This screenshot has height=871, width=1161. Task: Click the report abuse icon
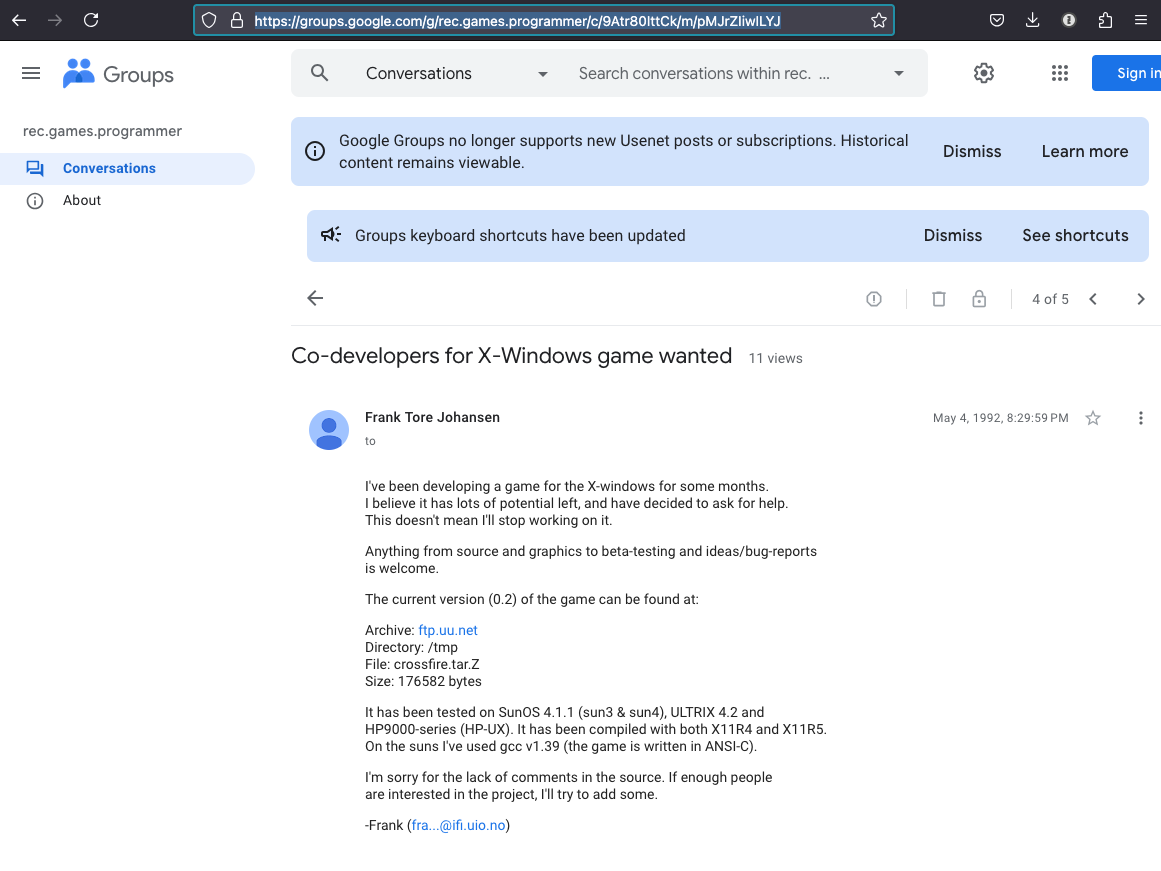(x=874, y=299)
